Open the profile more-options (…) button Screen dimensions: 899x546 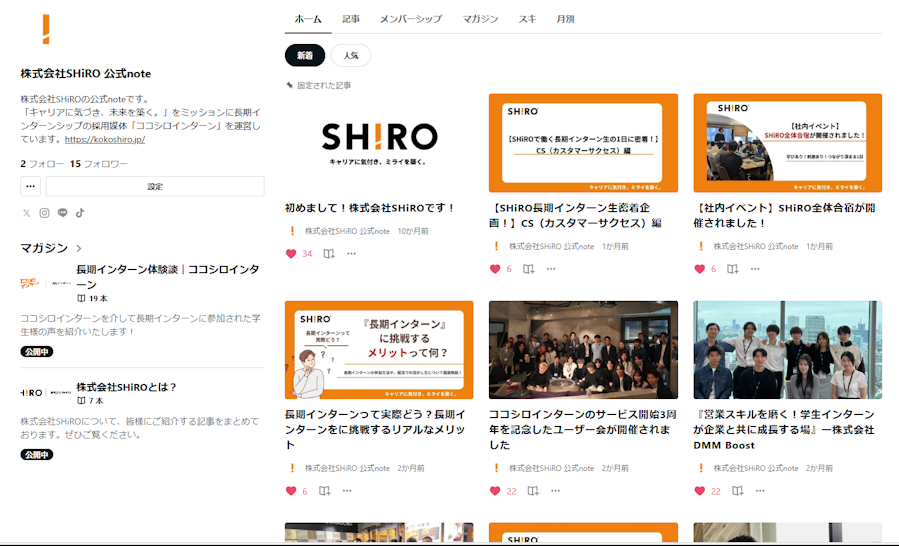coord(30,186)
